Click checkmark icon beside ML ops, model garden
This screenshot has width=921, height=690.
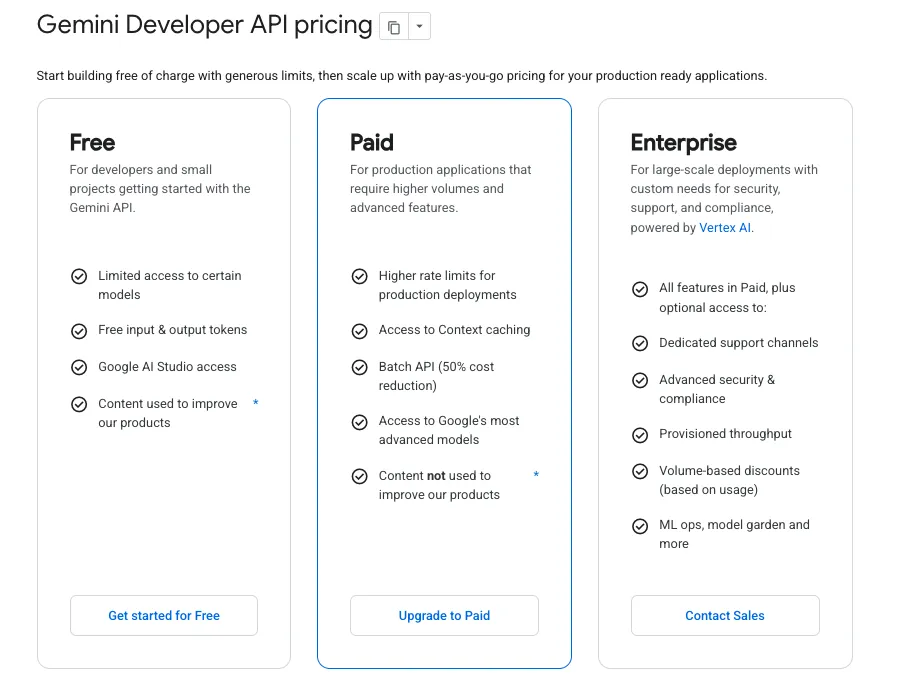pos(640,526)
